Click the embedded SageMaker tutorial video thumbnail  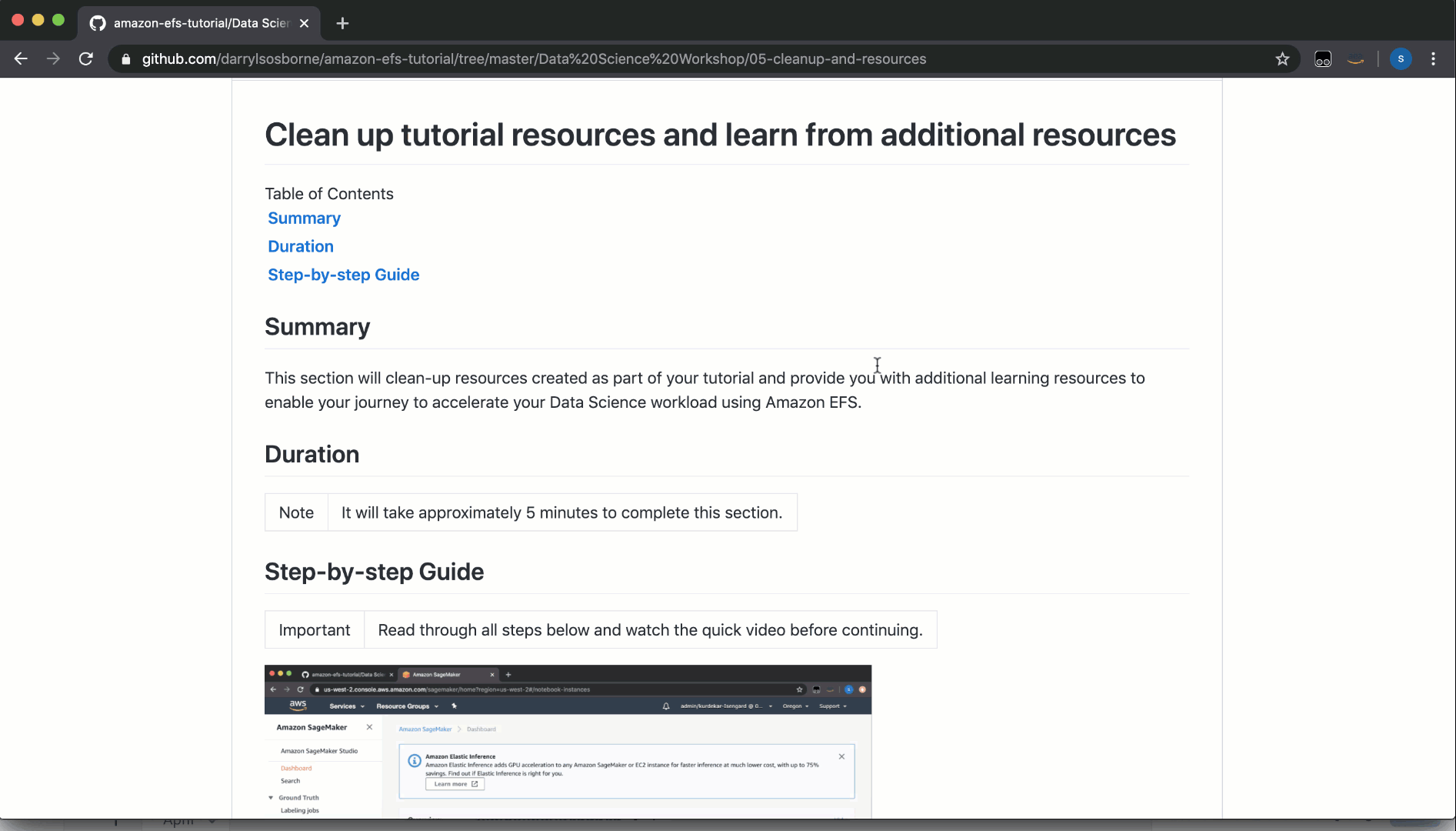point(568,741)
